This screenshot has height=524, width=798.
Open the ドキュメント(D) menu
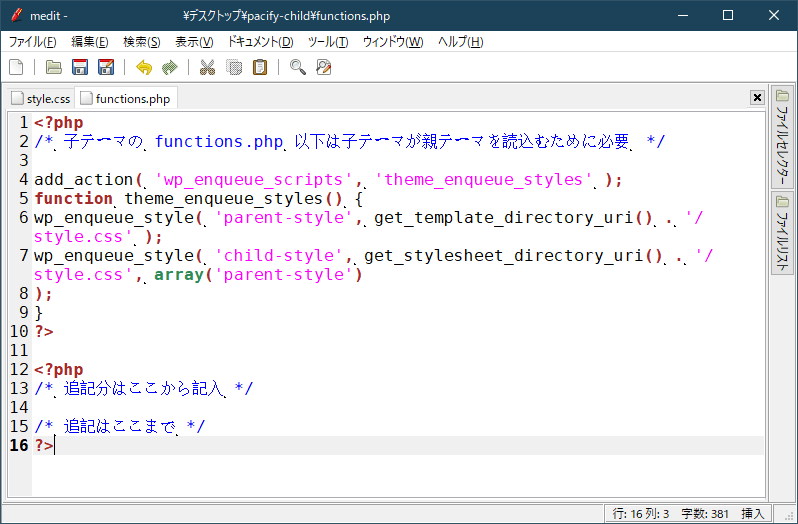[261, 42]
